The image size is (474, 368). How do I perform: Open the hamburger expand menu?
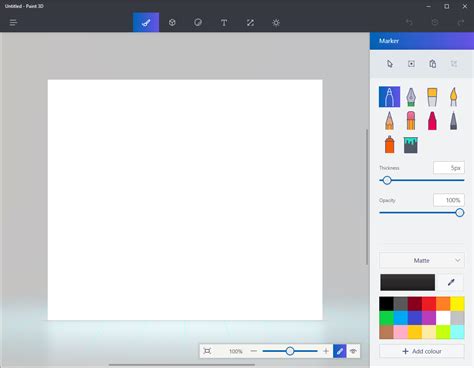(x=13, y=22)
